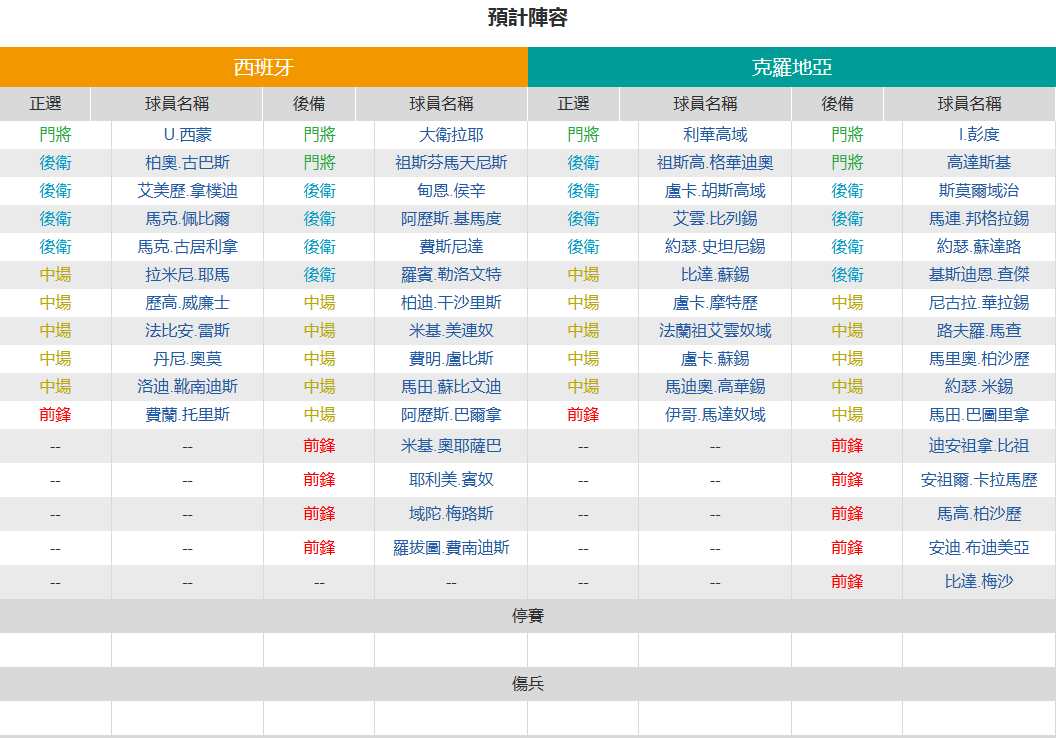Image resolution: width=1056 pixels, height=738 pixels.
Task: Click substitute 祖斯芬馬天尼斯
Action: click(451, 162)
